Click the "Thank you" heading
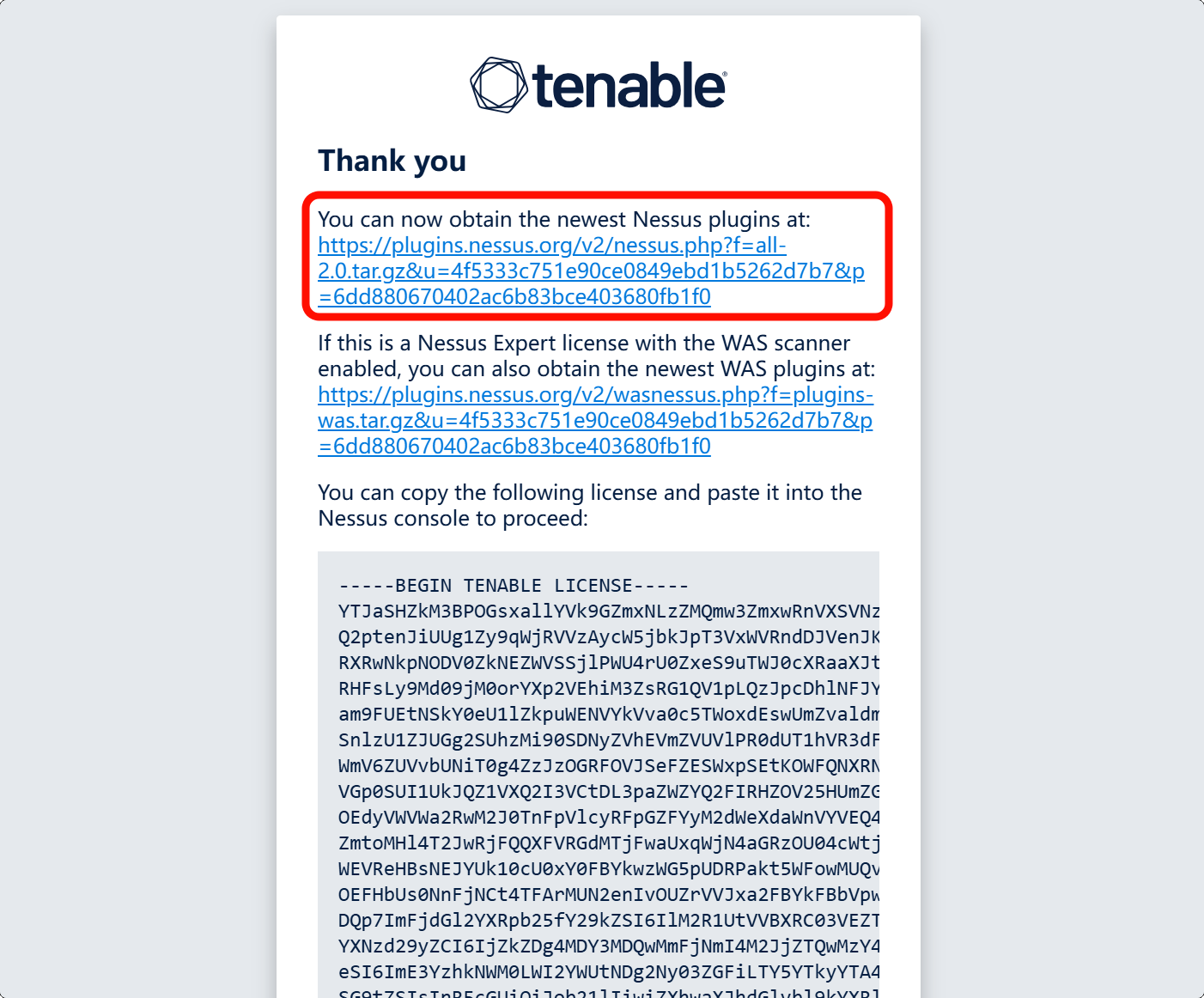Image resolution: width=1204 pixels, height=998 pixels. point(392,161)
